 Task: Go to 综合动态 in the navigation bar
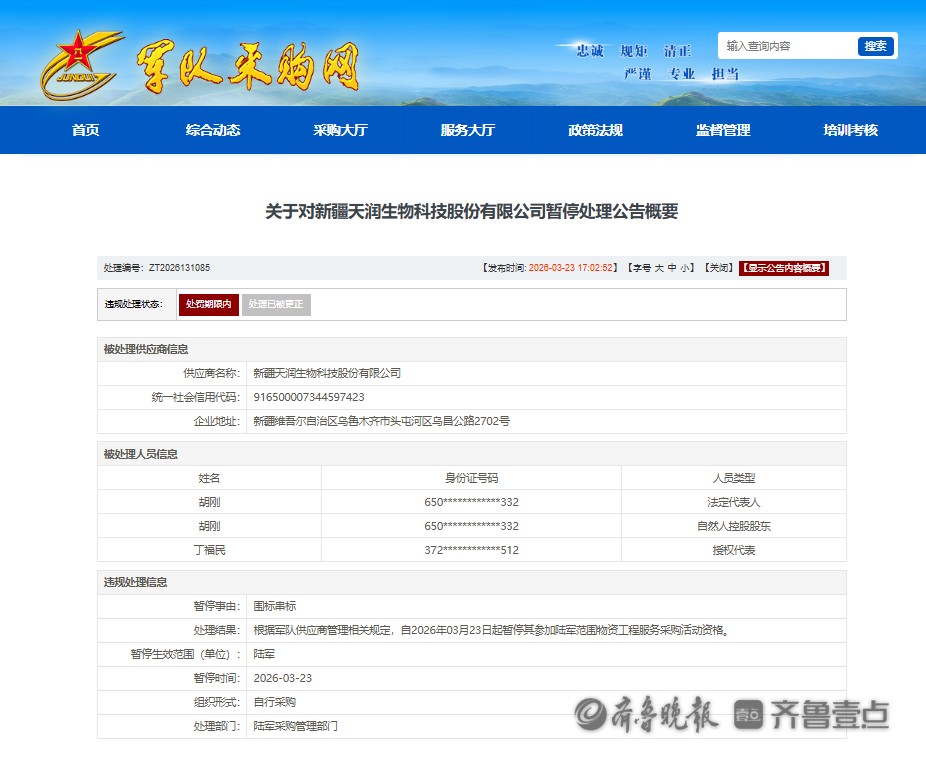(213, 130)
